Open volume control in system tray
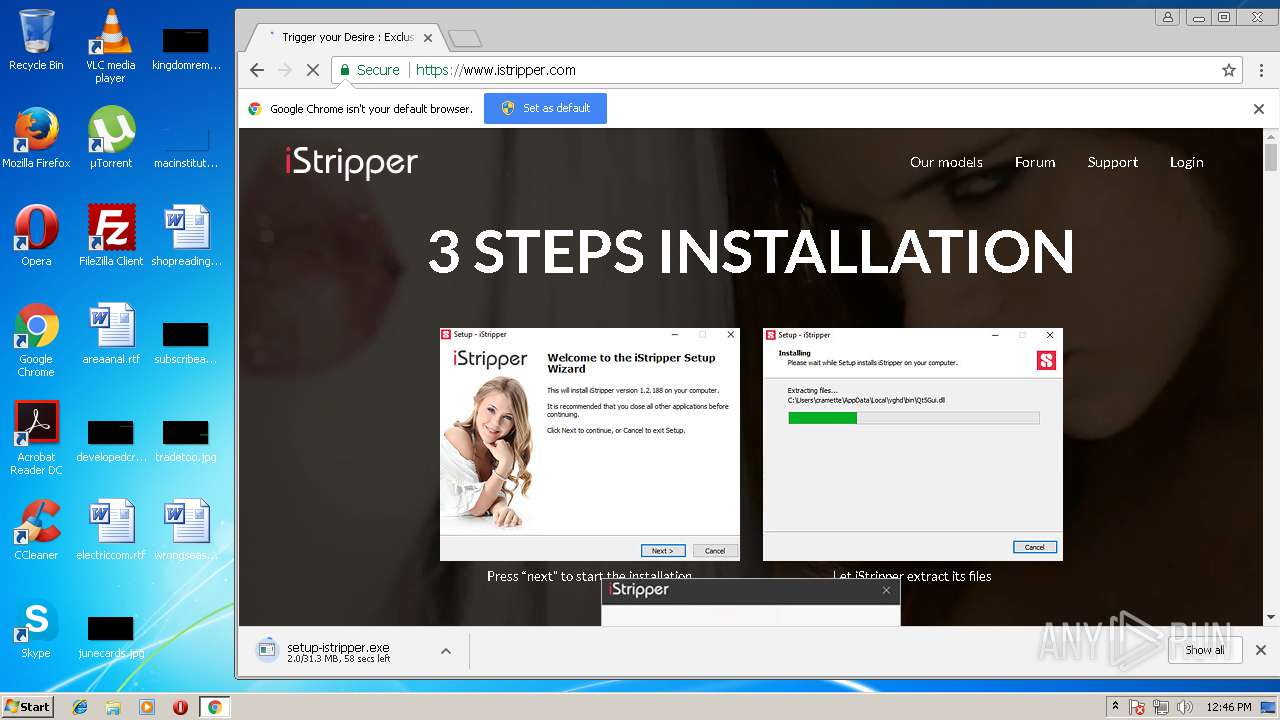1280x720 pixels. [x=1185, y=707]
